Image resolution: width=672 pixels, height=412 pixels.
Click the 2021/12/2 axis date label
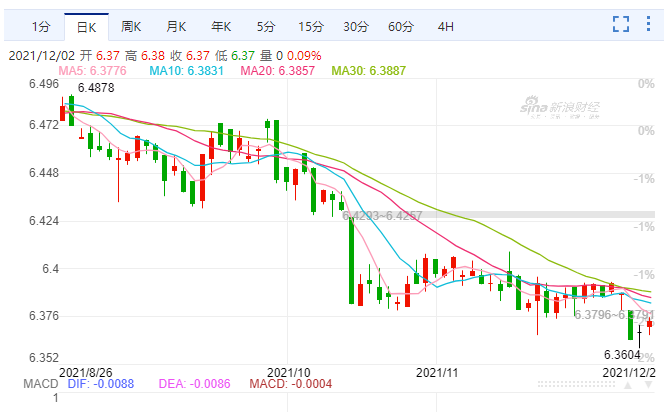click(x=629, y=373)
